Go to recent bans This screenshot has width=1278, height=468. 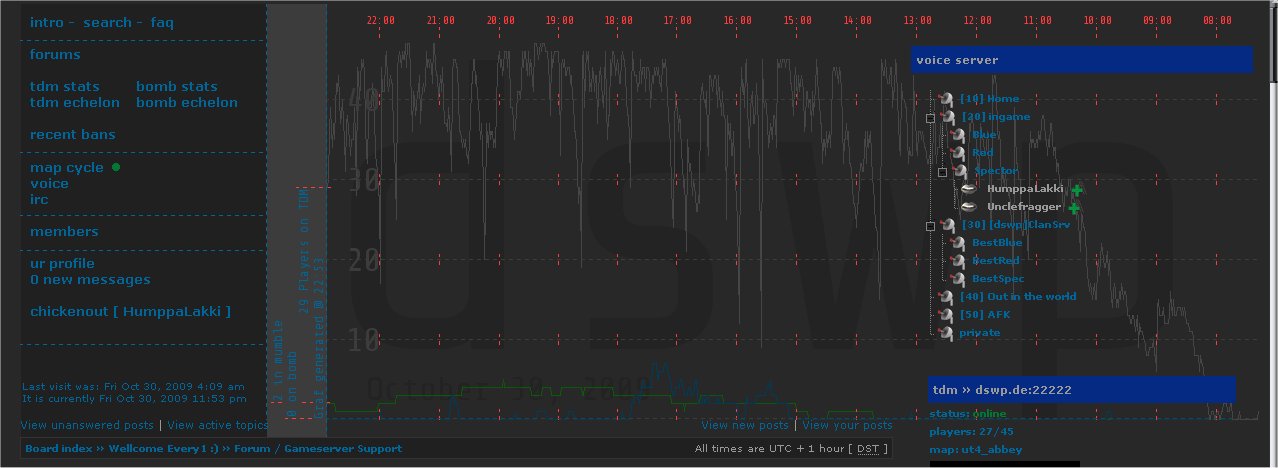click(73, 135)
